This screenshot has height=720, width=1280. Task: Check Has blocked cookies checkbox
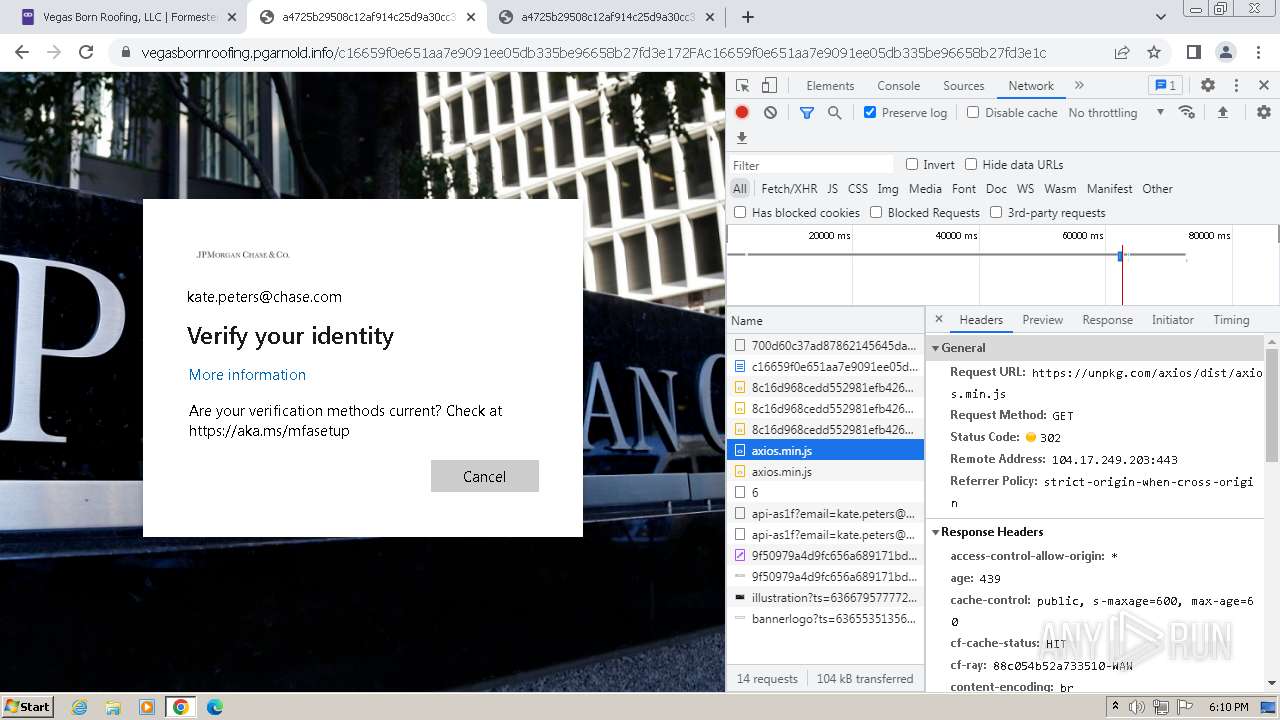(740, 212)
